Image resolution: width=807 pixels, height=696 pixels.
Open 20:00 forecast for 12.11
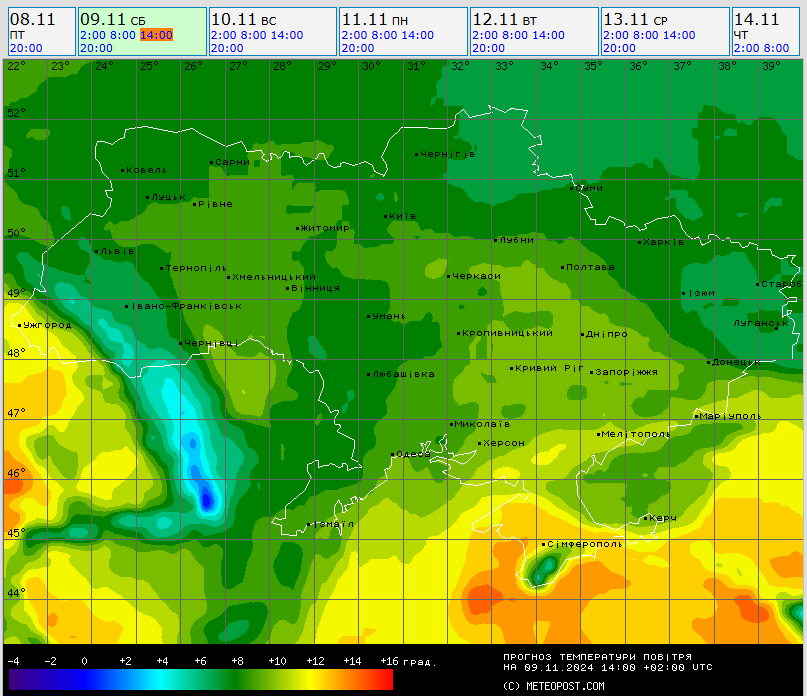[x=488, y=48]
